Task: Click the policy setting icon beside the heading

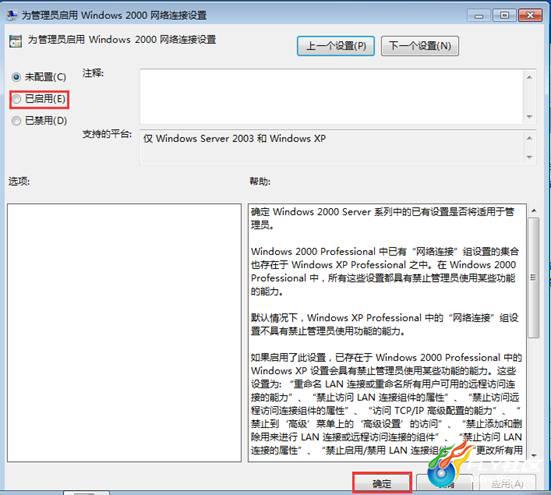Action: pos(15,41)
